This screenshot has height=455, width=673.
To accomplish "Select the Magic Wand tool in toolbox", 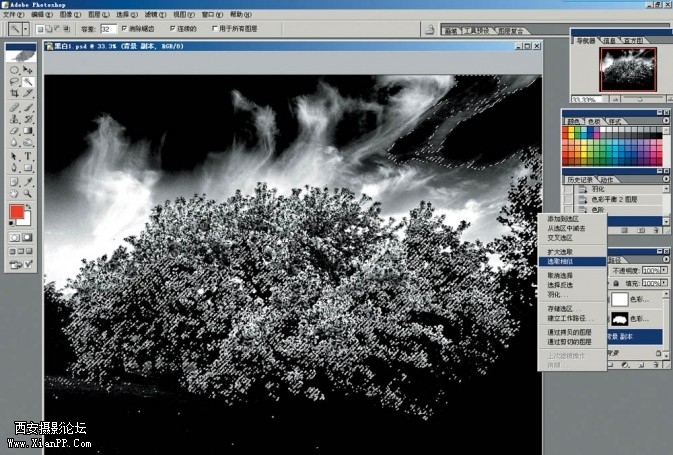I will [x=29, y=81].
